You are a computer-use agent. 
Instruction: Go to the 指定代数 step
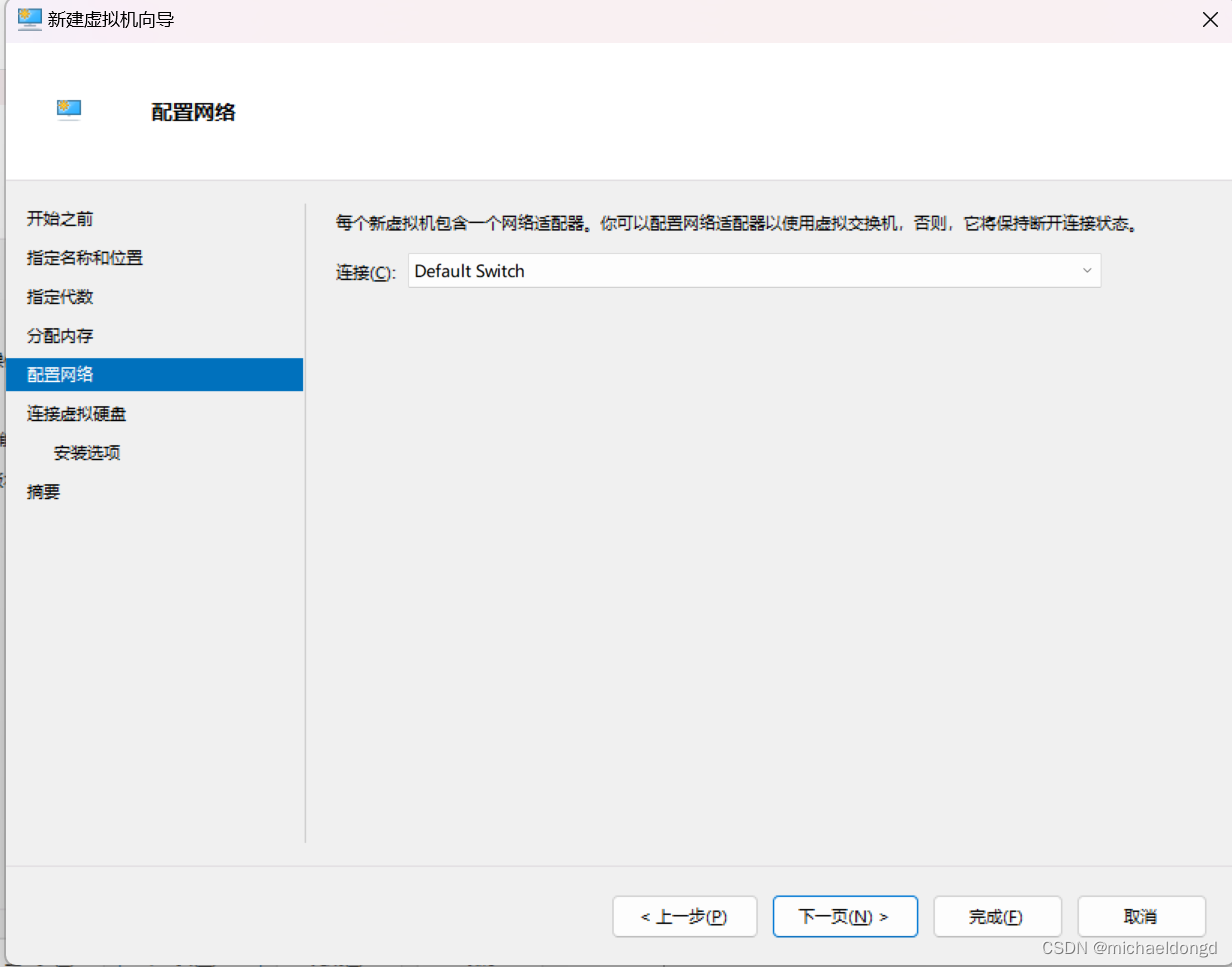coord(62,296)
